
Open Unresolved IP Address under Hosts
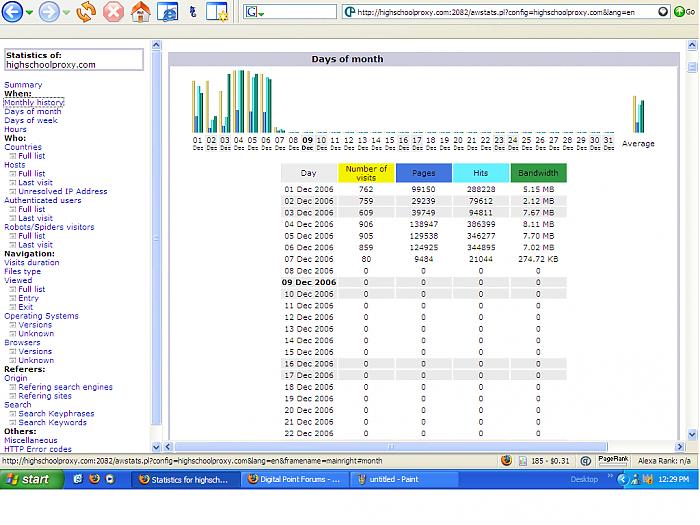coord(62,192)
